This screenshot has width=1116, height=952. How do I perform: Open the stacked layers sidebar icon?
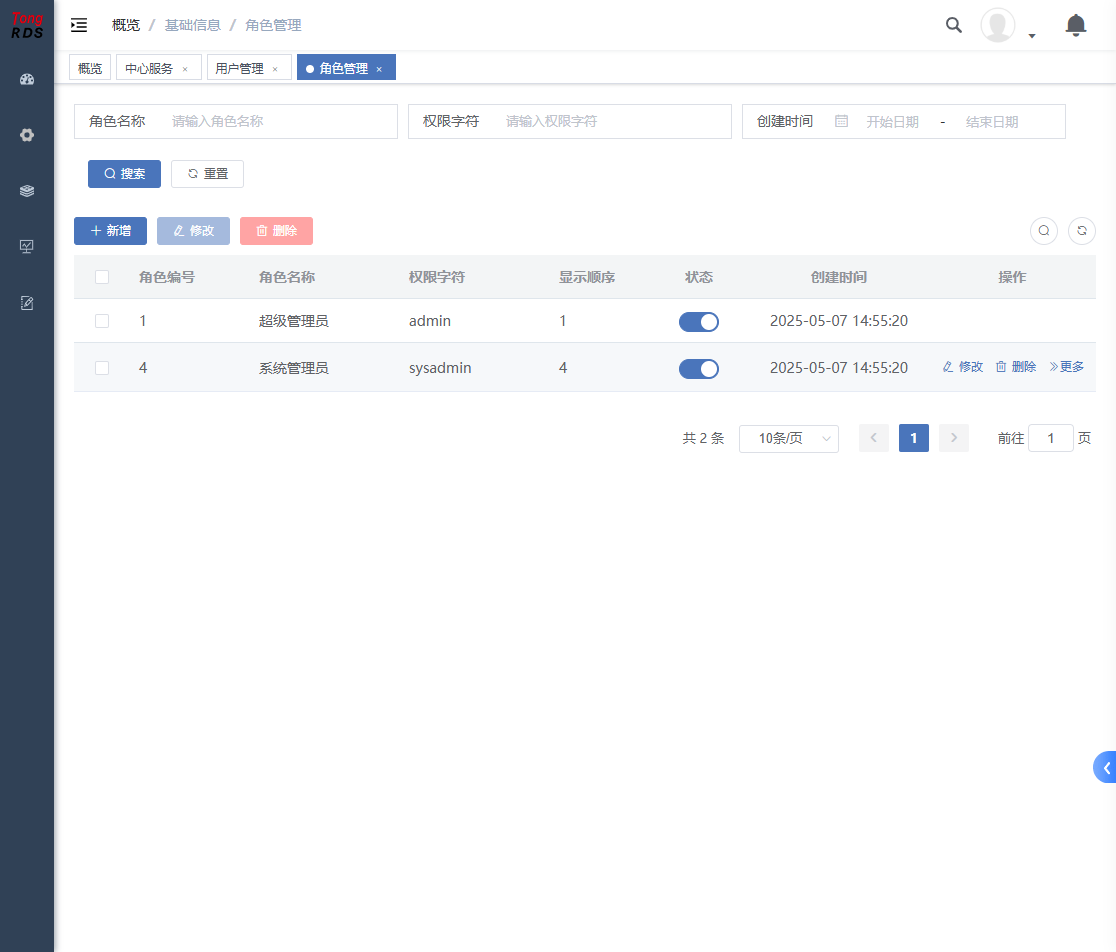[27, 191]
